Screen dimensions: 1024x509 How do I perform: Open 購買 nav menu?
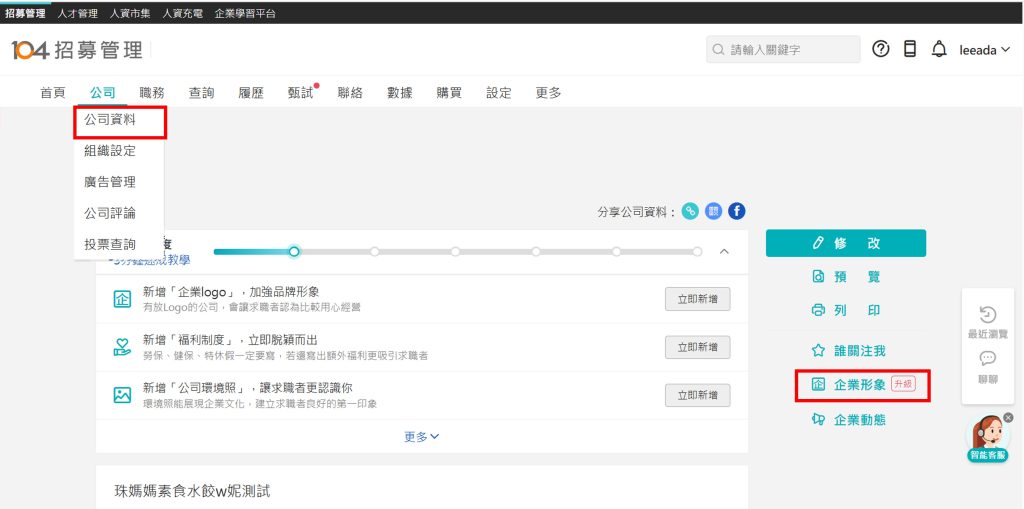(449, 93)
